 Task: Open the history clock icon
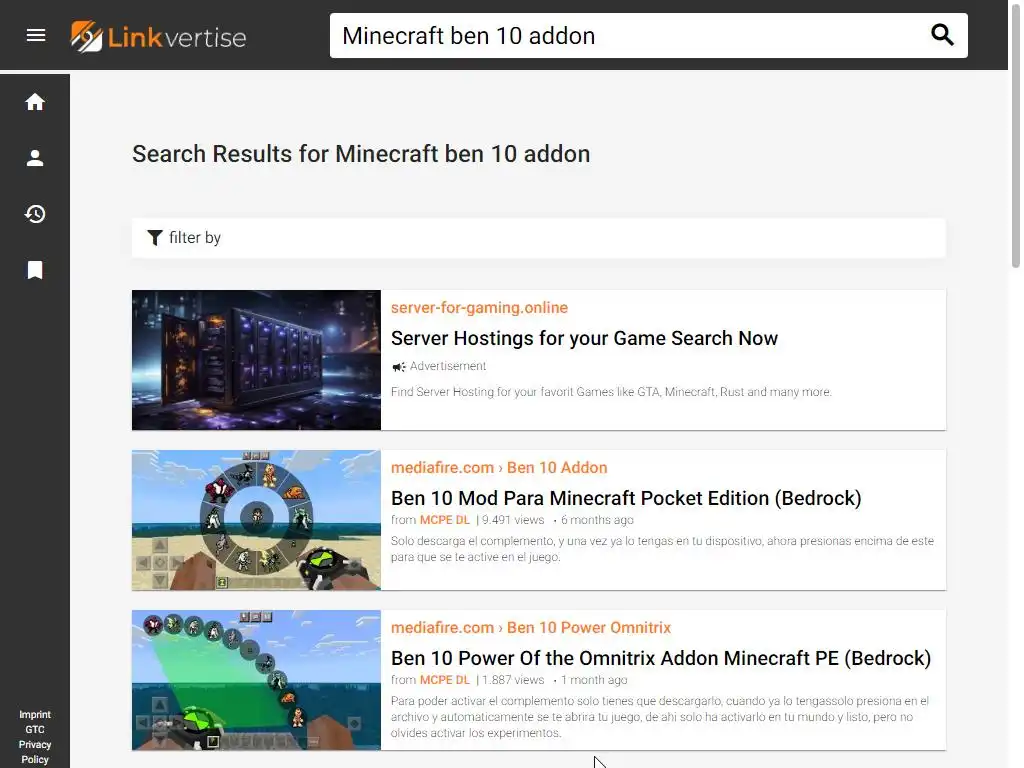click(35, 214)
